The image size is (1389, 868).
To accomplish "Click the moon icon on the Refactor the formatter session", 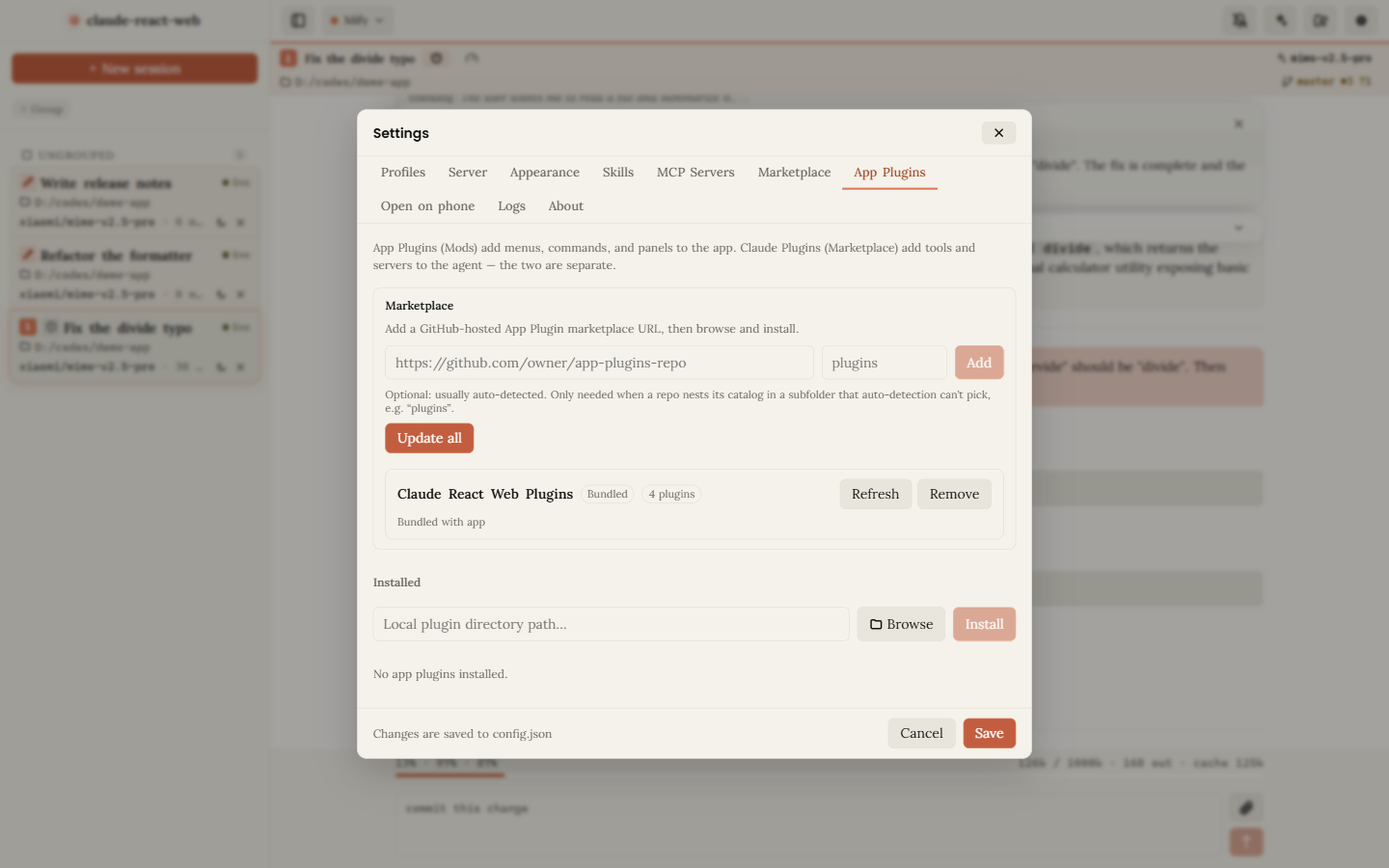I will tap(221, 294).
